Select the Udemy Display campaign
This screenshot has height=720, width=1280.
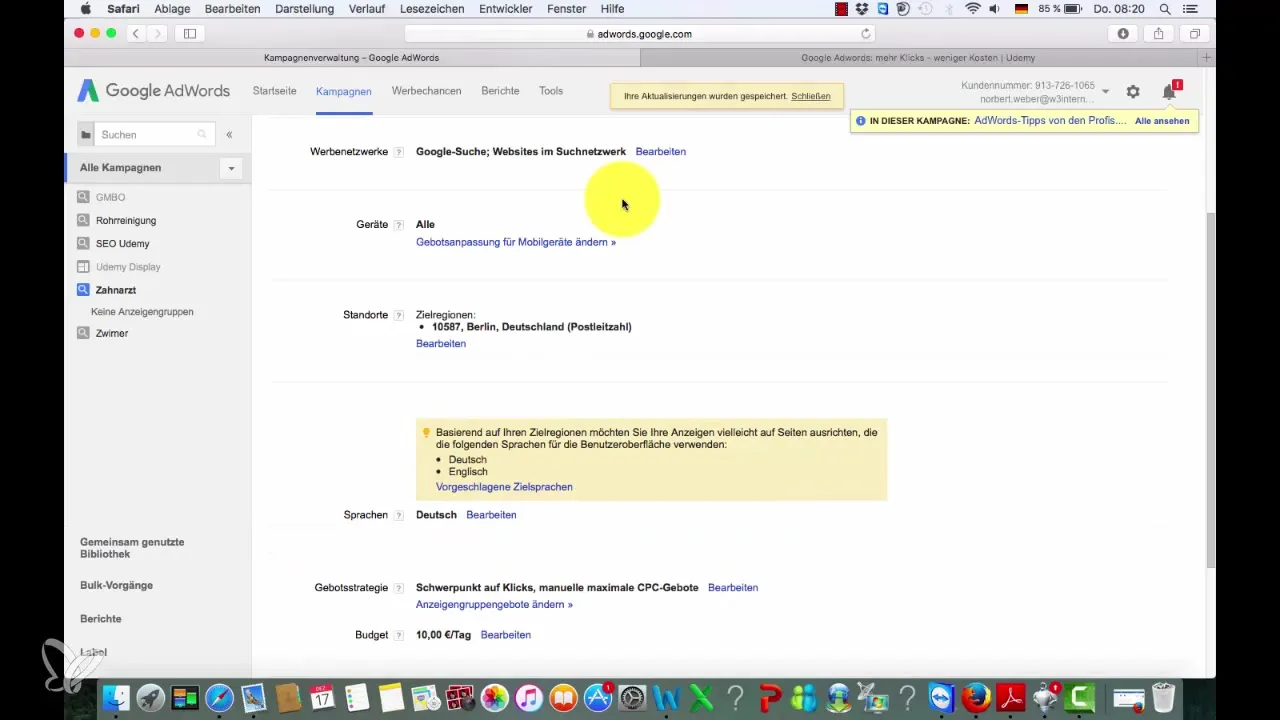point(128,267)
